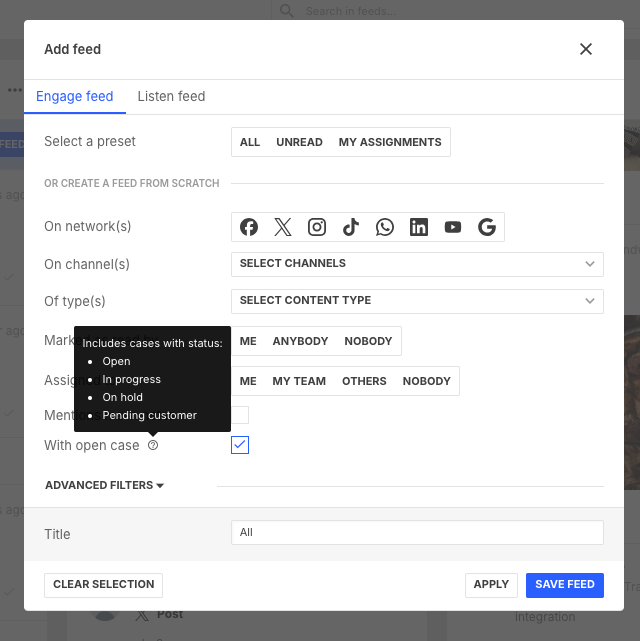This screenshot has height=641, width=640.
Task: Select the Google network icon
Action: click(x=487, y=227)
